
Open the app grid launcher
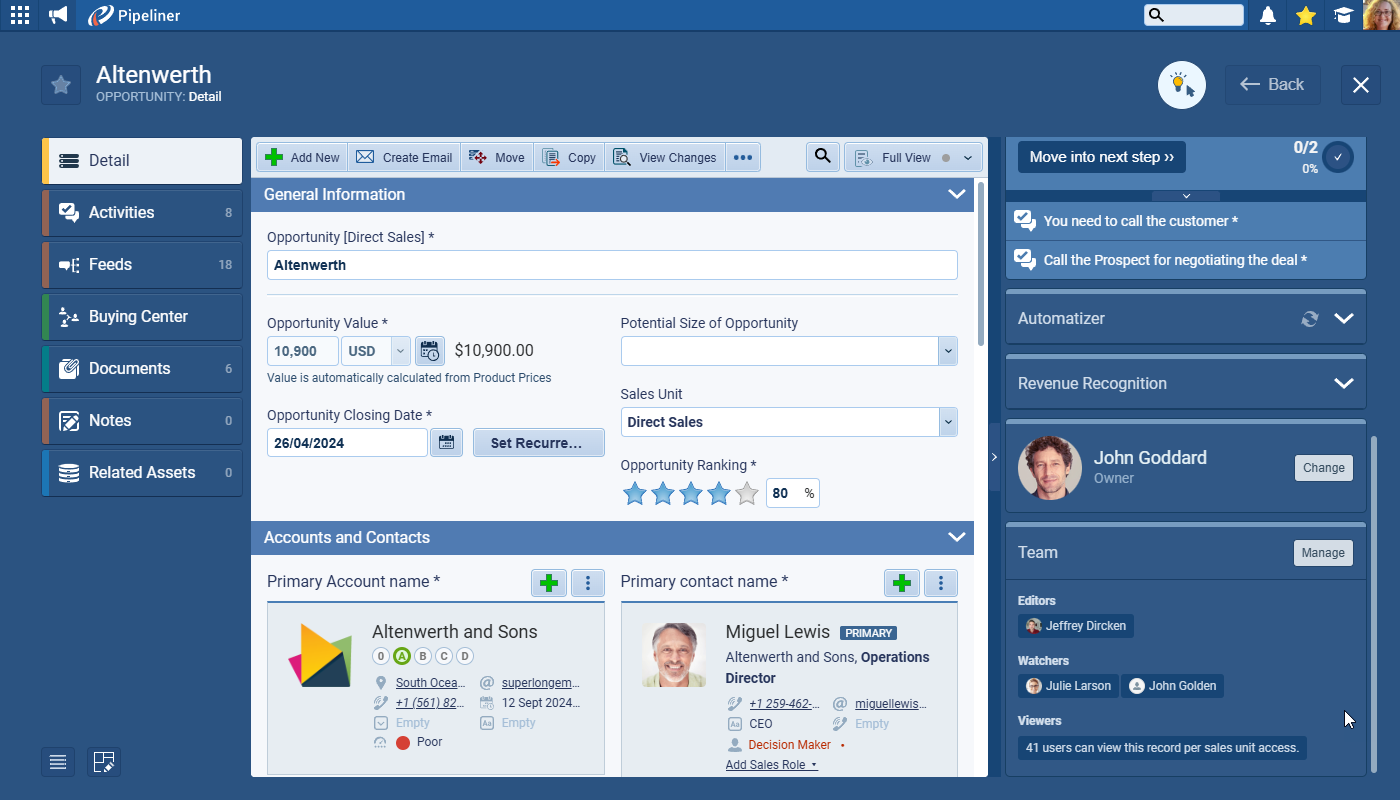coord(19,15)
